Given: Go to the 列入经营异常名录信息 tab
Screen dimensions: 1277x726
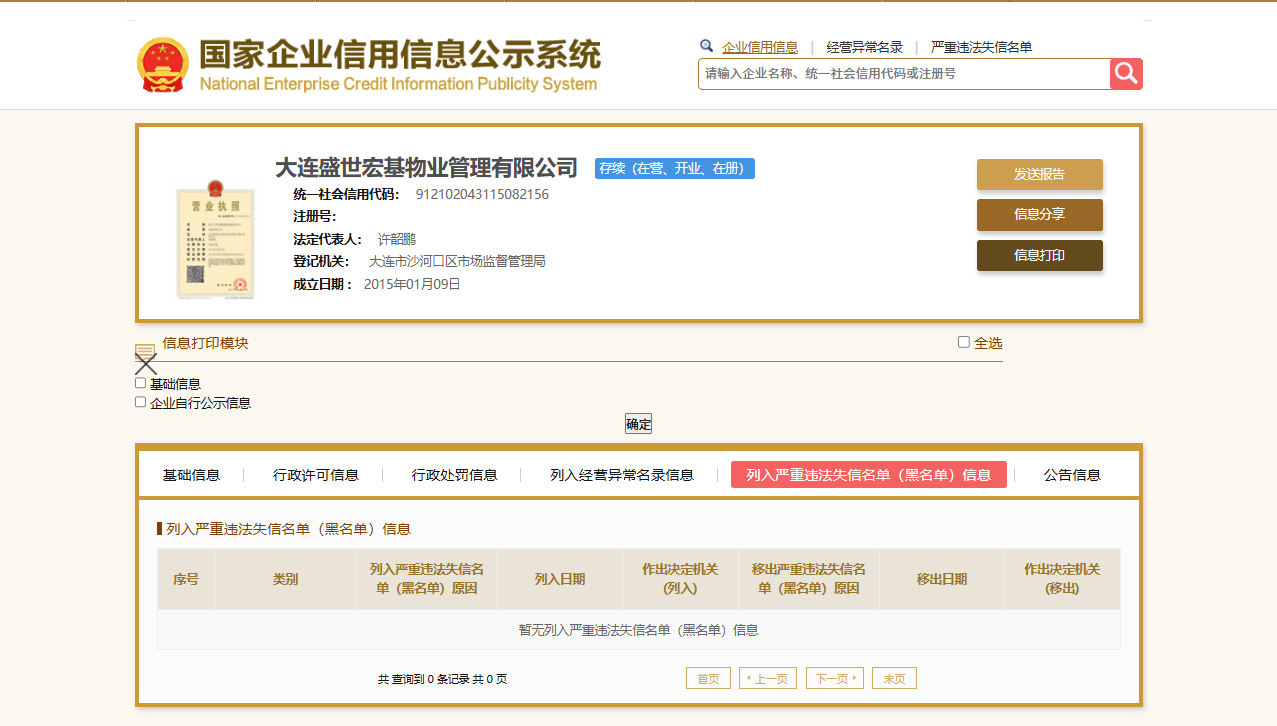Looking at the screenshot, I should tap(621, 475).
